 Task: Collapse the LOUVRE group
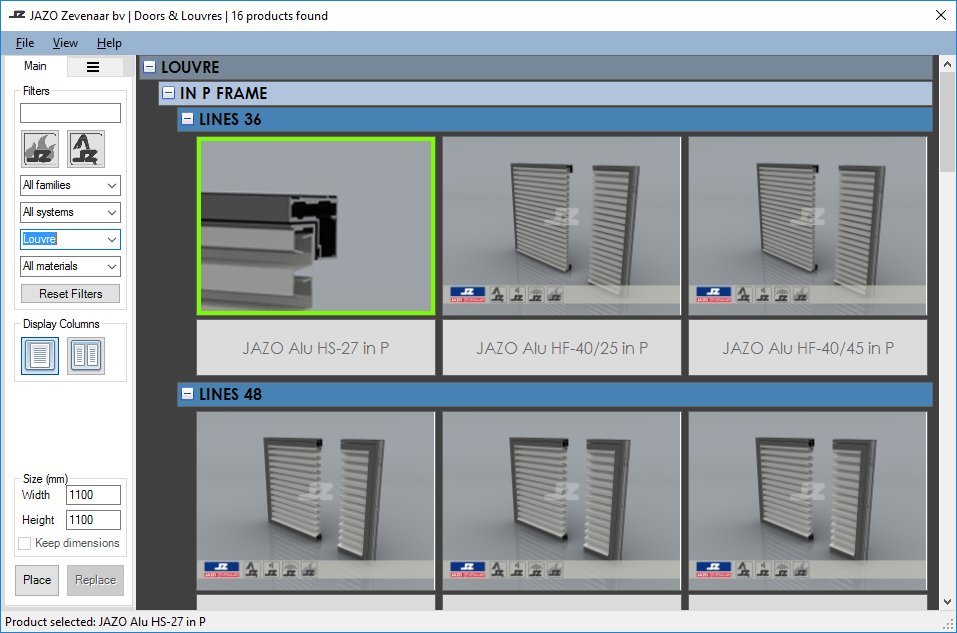150,67
